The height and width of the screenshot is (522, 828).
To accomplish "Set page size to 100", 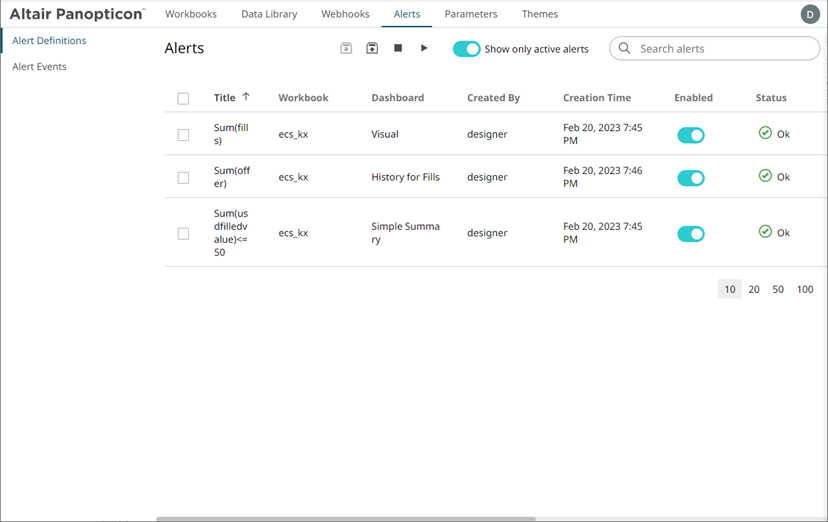I will coord(804,289).
